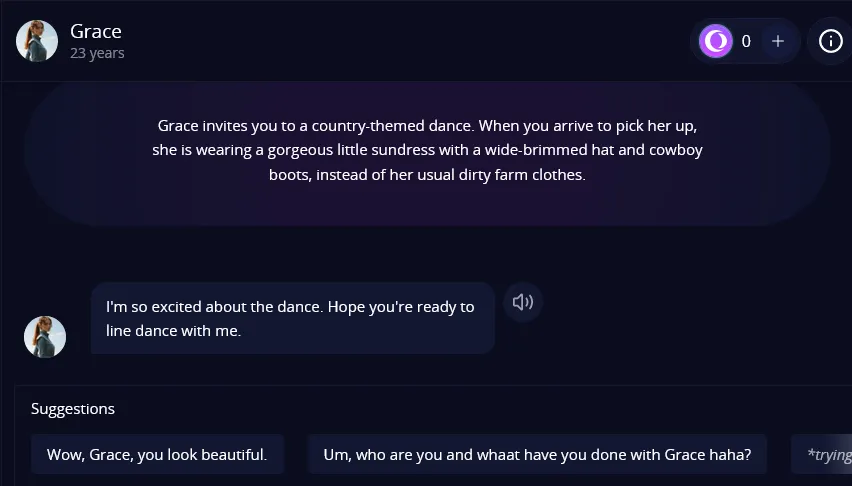Screen dimensions: 852x486
Task: Click the scenario line mentioning 'dirty farm clothes'
Action: pyautogui.click(x=427, y=174)
